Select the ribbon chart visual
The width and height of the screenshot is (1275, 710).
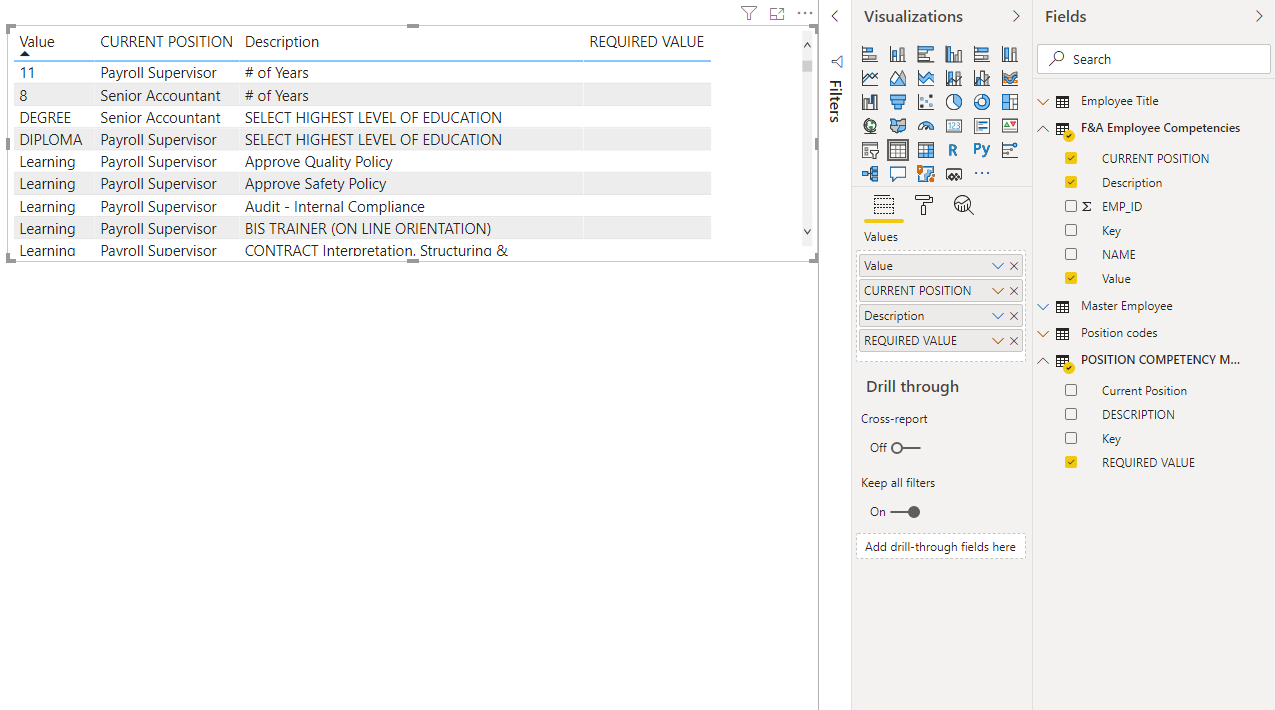tap(1010, 78)
